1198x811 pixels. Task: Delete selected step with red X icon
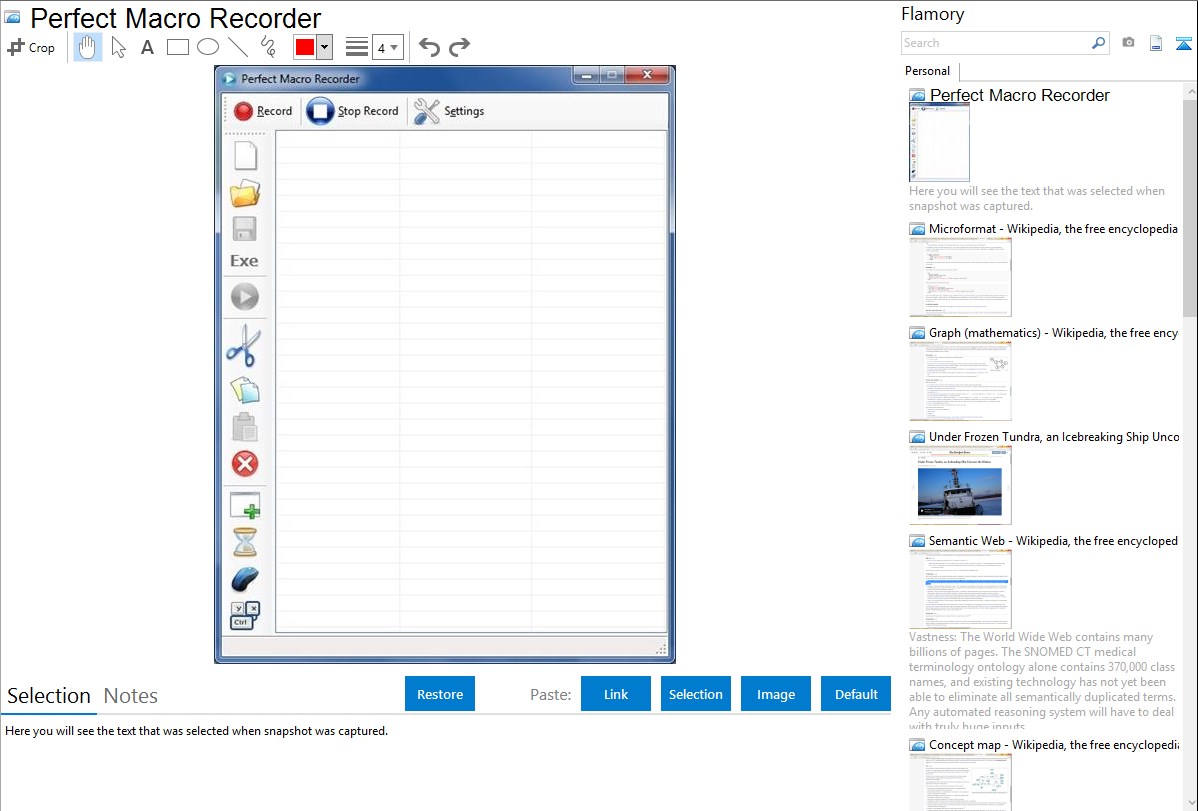(x=244, y=464)
